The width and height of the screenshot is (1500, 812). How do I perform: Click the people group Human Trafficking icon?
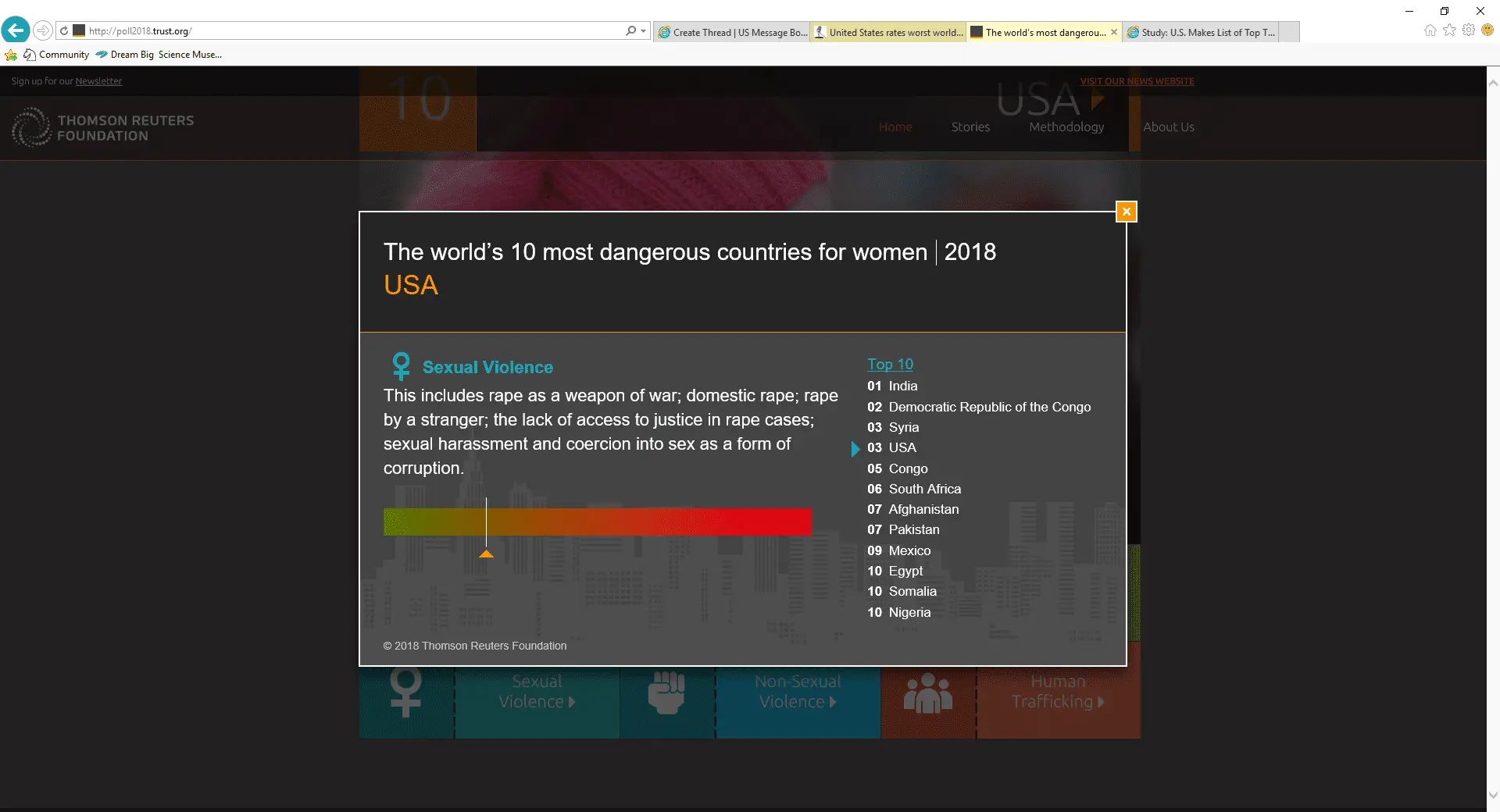point(927,693)
